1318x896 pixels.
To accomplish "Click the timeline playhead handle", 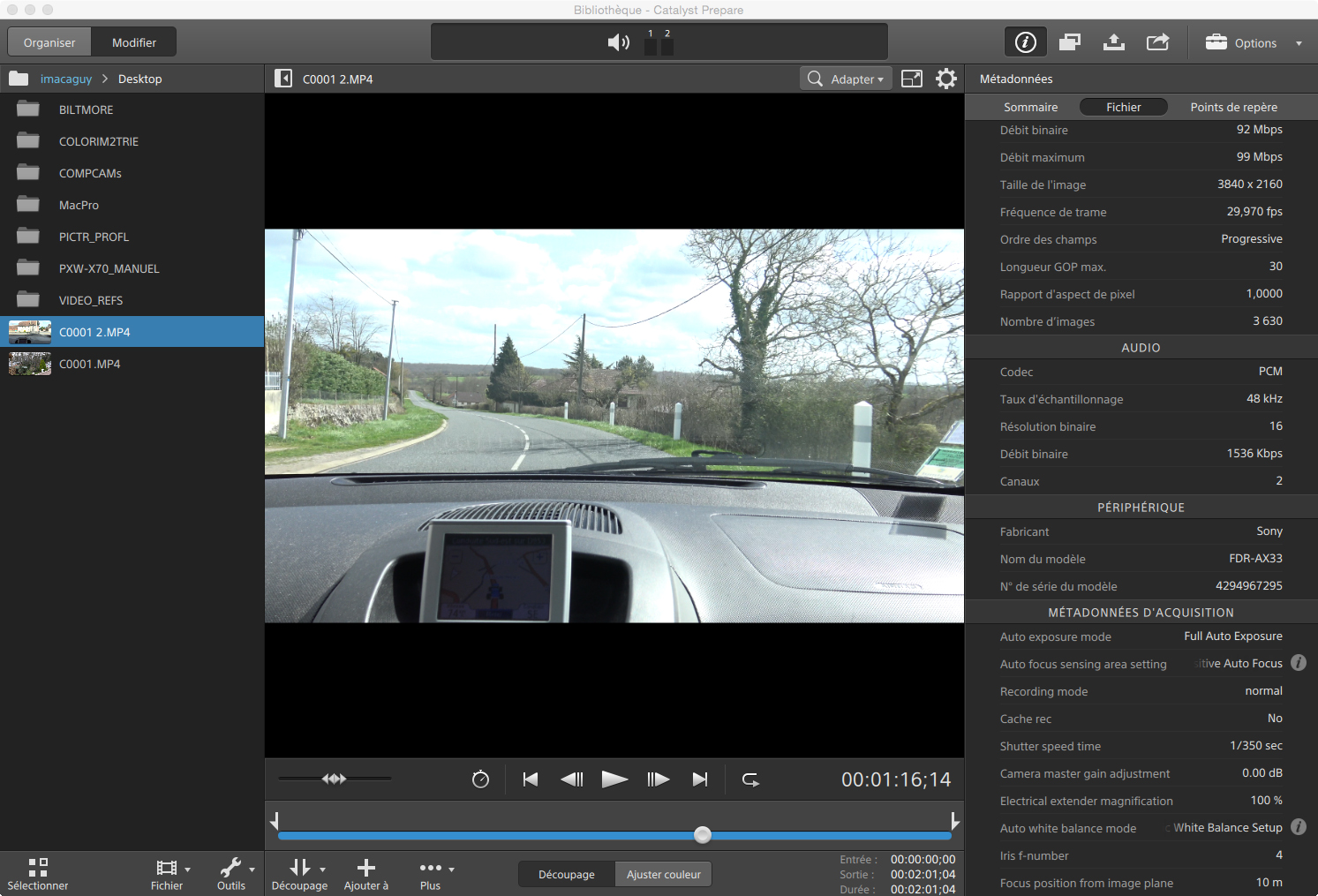I will [703, 834].
